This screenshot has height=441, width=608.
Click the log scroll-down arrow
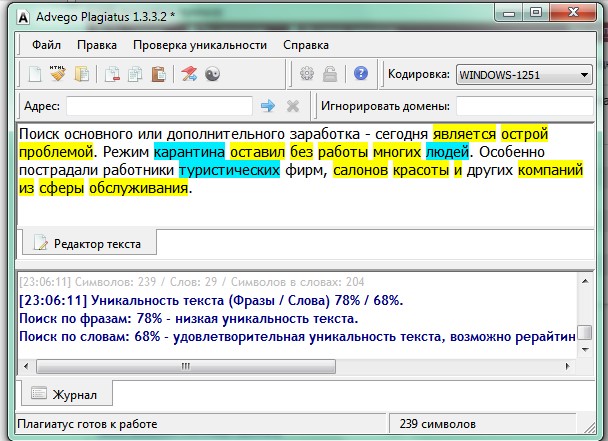point(585,349)
